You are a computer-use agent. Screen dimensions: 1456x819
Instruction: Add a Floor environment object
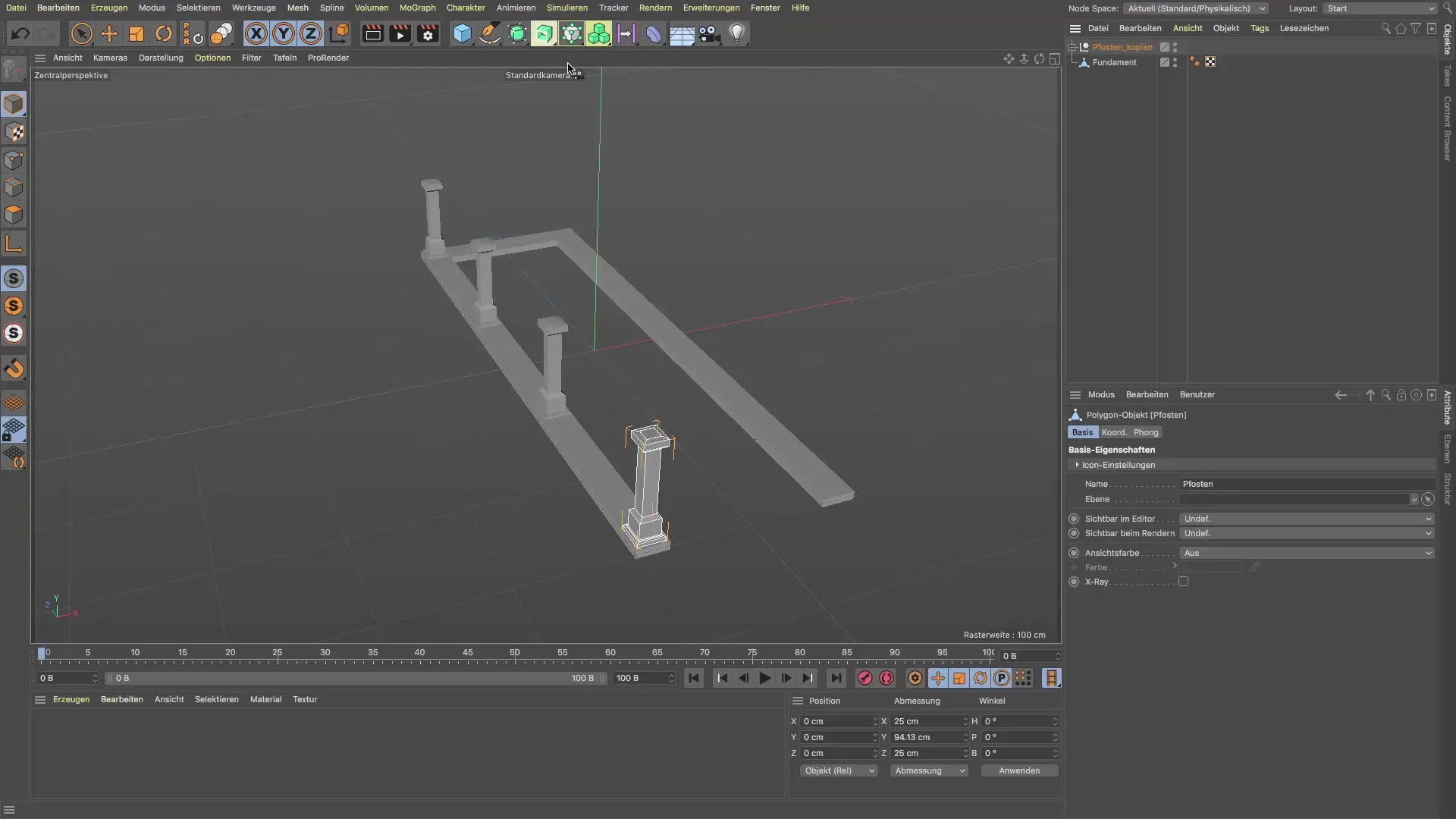682,33
